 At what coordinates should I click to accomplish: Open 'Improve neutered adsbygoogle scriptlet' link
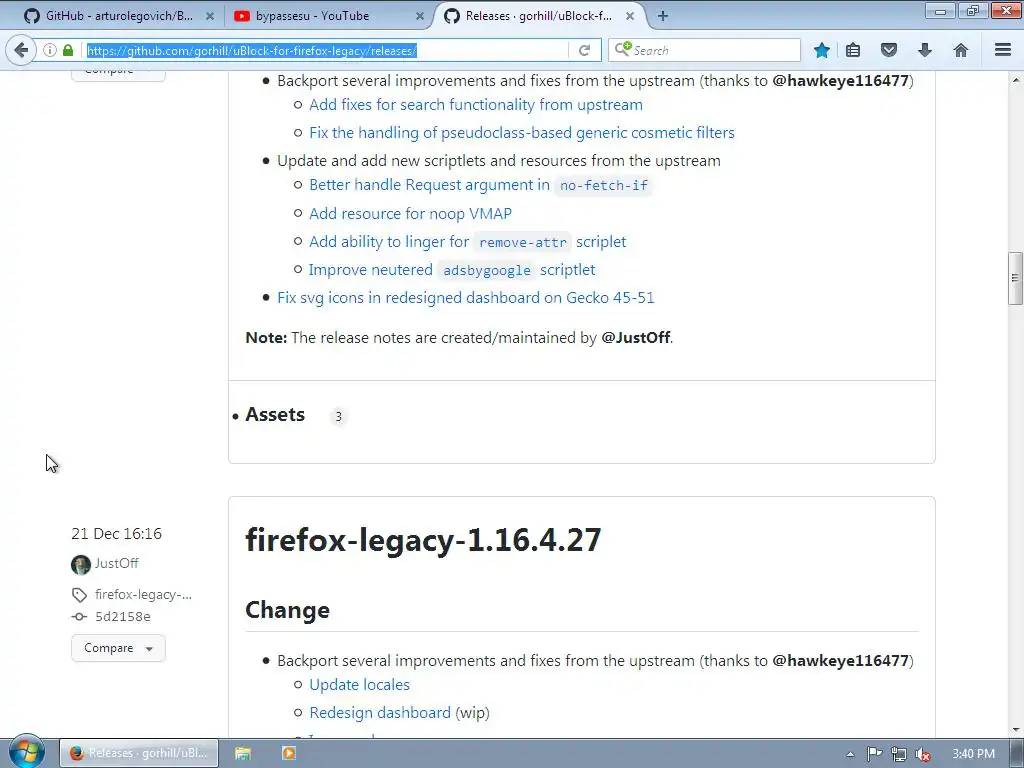452,270
